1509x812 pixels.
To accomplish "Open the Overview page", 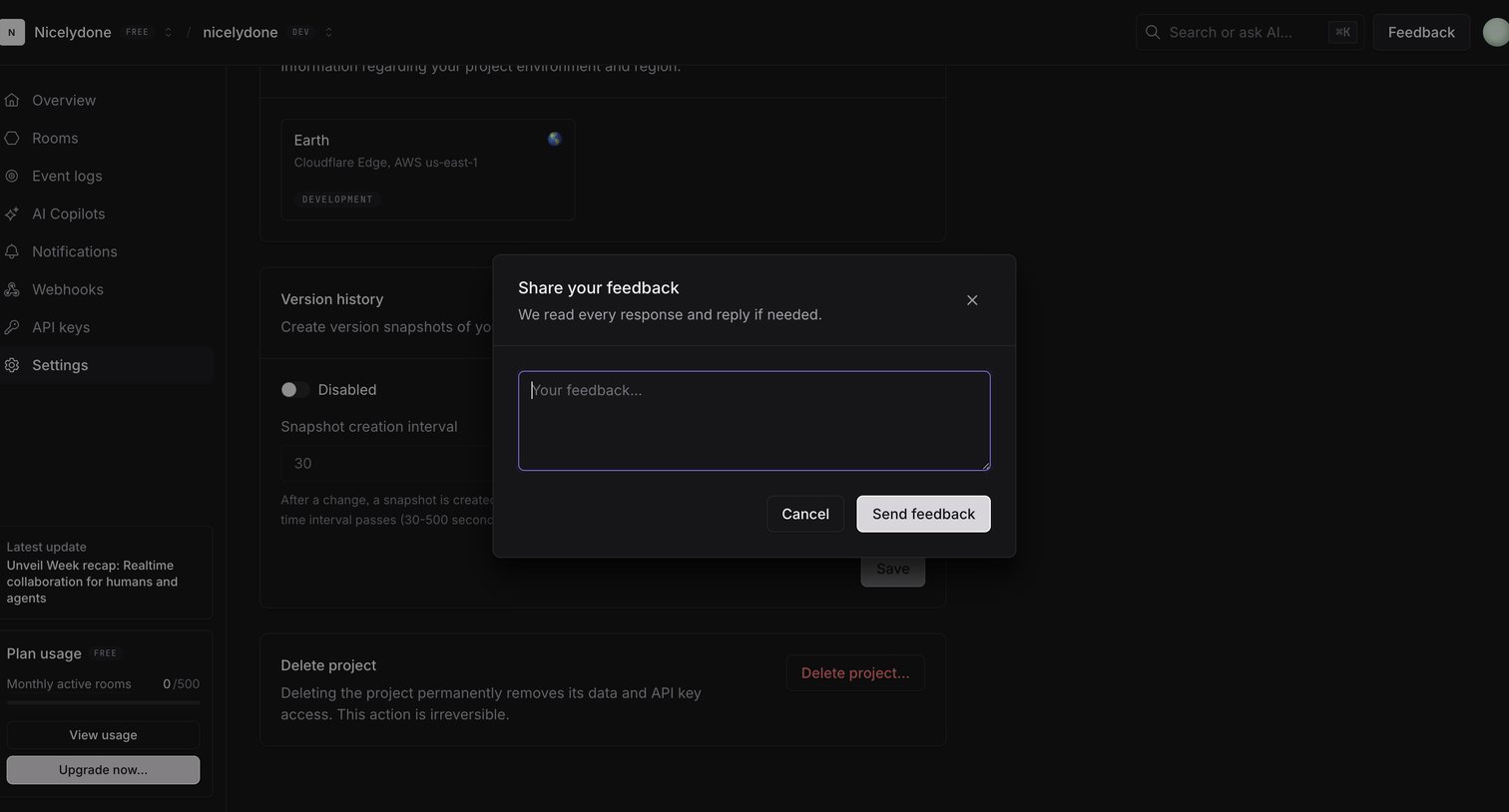I will 106,100.
